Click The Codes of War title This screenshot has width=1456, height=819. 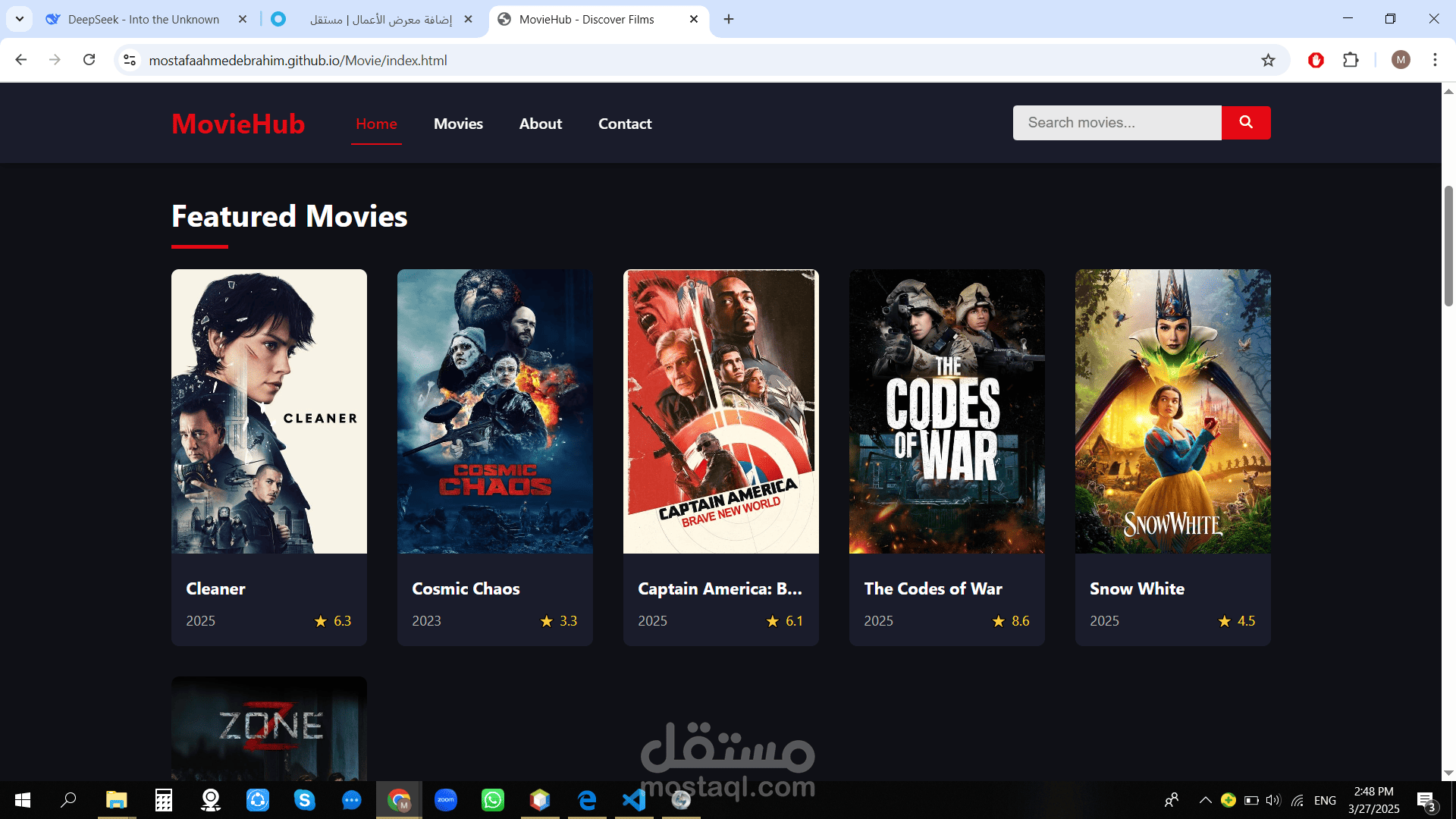933,589
